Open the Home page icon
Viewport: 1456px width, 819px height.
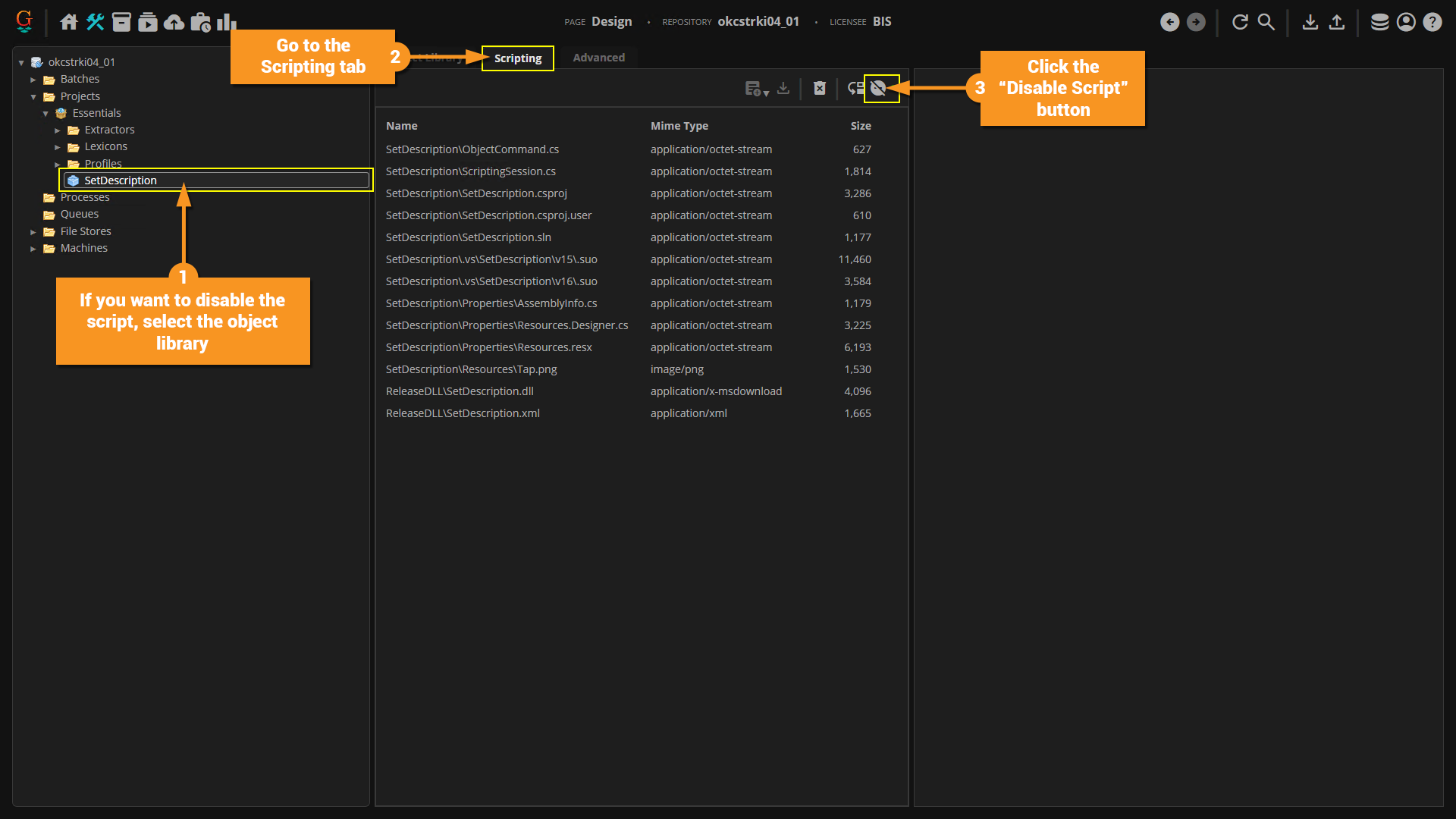pyautogui.click(x=69, y=22)
